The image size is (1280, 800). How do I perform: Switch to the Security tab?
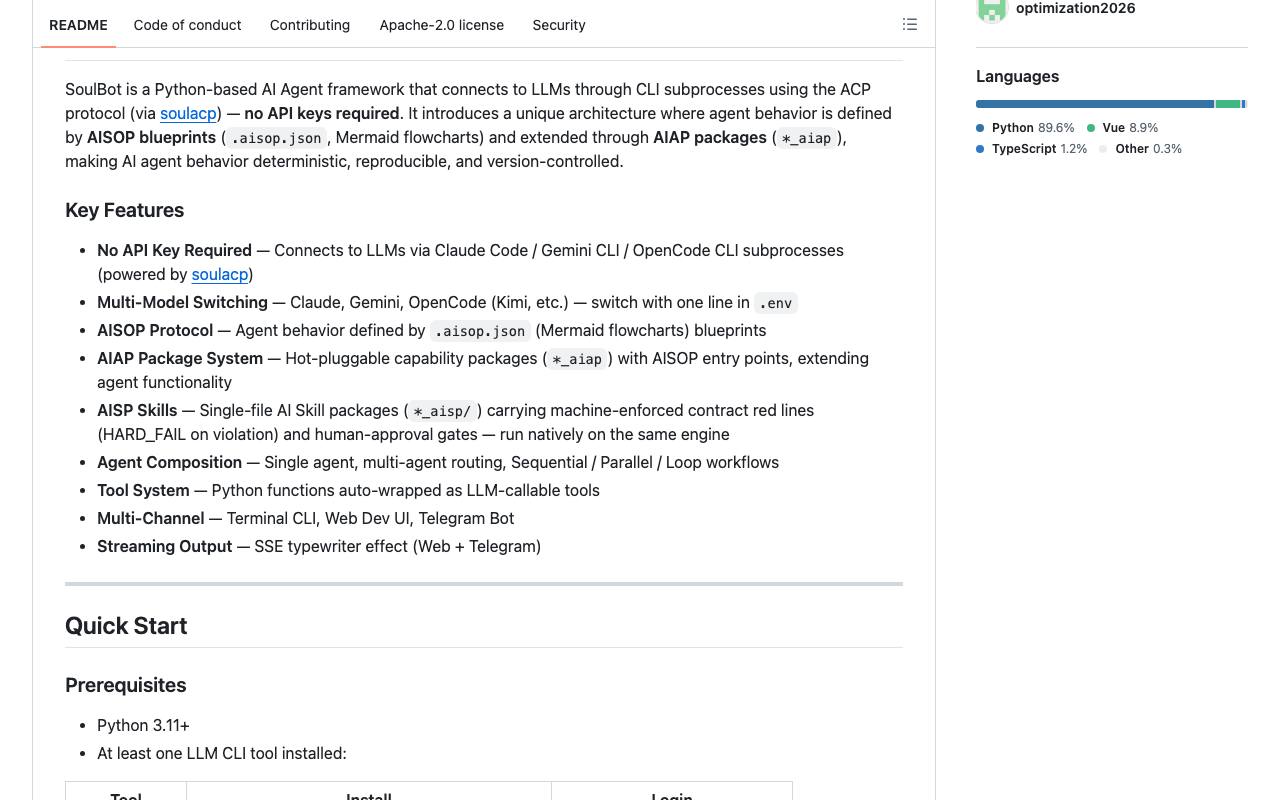point(559,25)
